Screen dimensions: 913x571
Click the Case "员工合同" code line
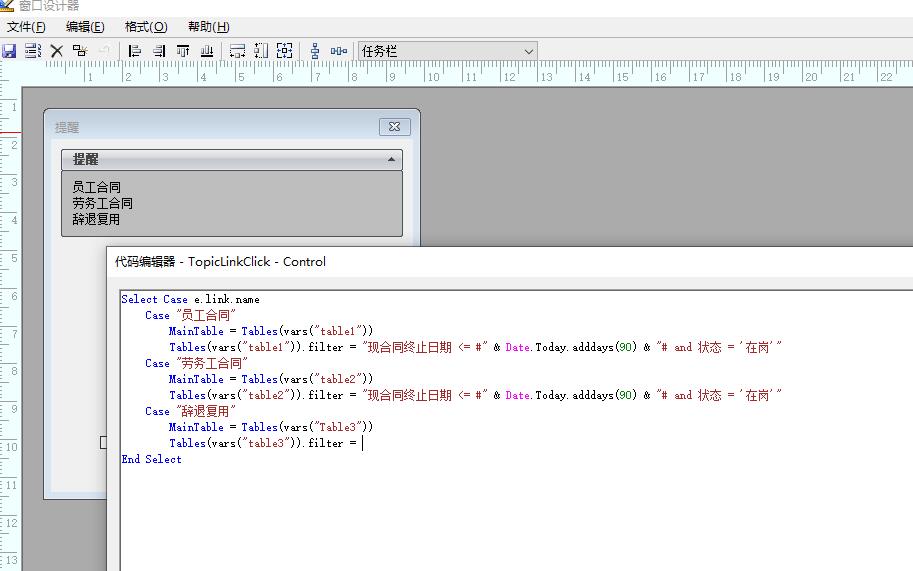click(x=190, y=315)
